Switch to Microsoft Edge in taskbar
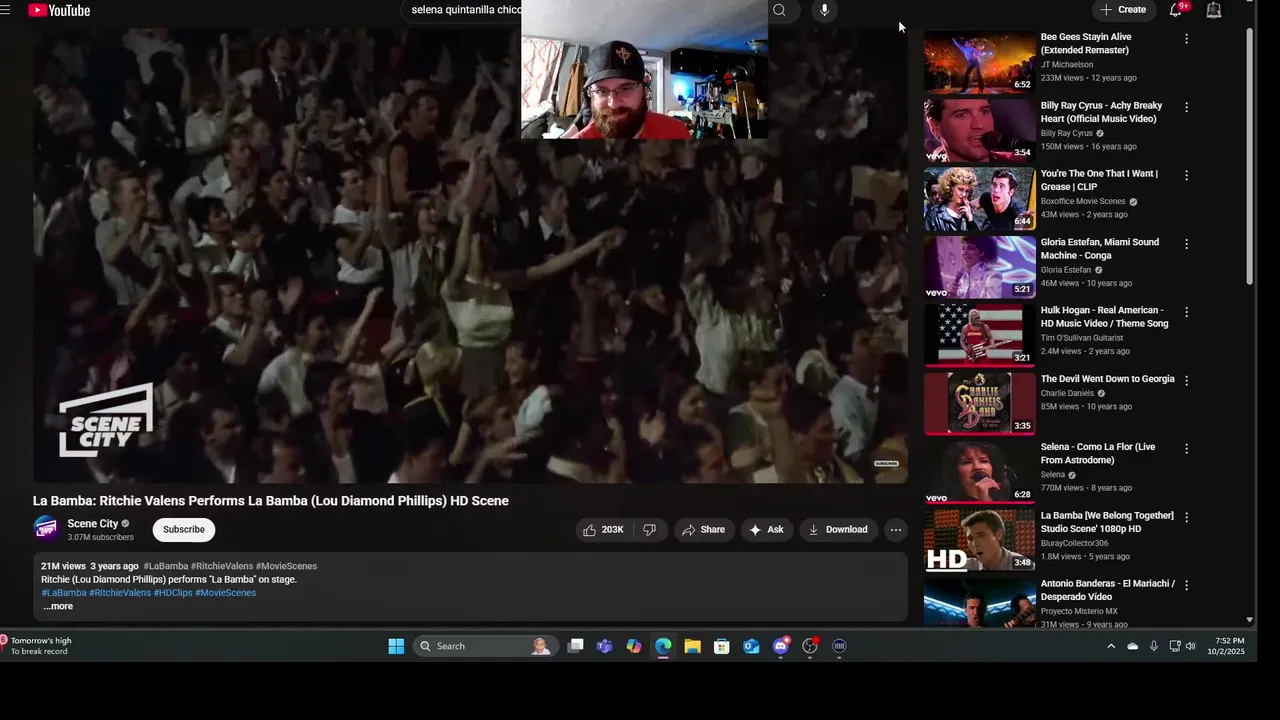The height and width of the screenshot is (720, 1280). coord(663,646)
